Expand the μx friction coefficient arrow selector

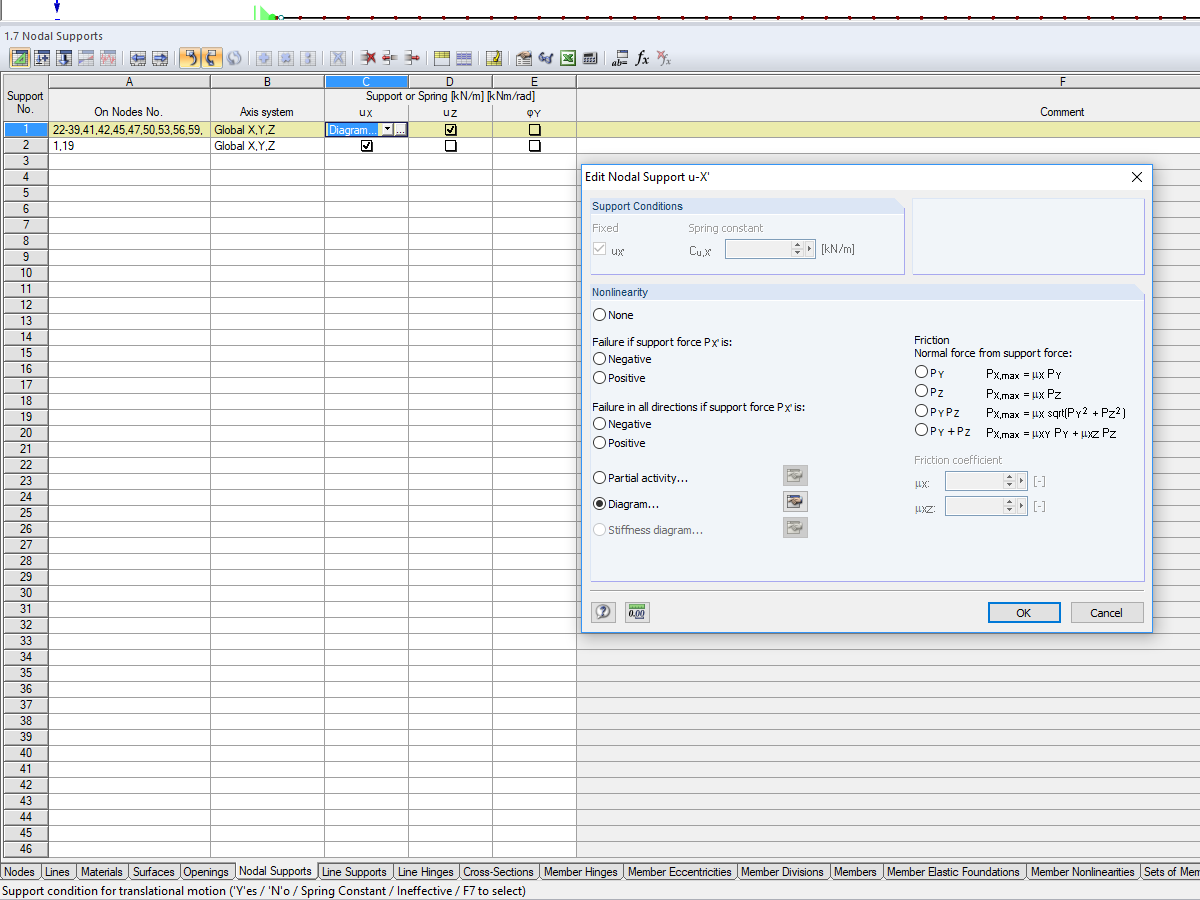(1021, 480)
